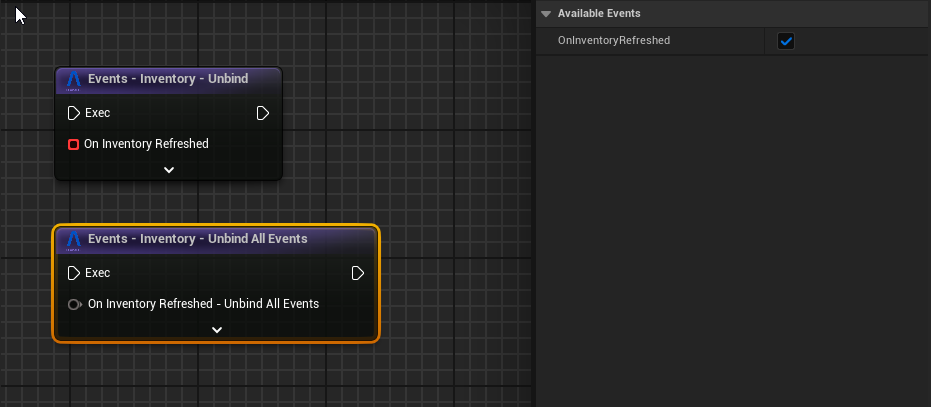This screenshot has width=931, height=407.
Task: Click the Available Events header text
Action: coord(598,14)
